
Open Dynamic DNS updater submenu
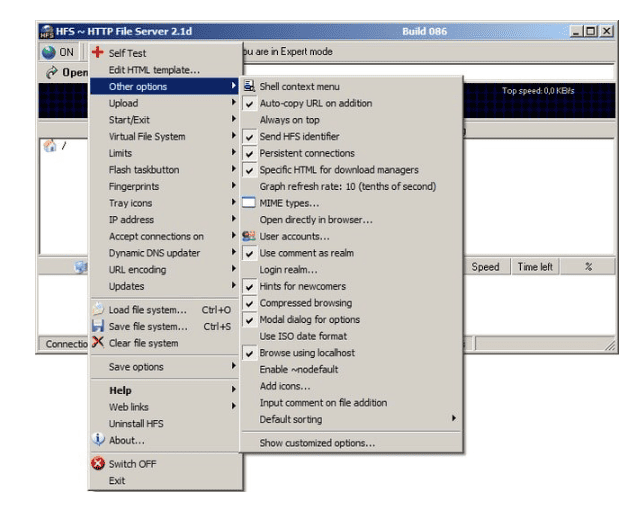pyautogui.click(x=164, y=253)
